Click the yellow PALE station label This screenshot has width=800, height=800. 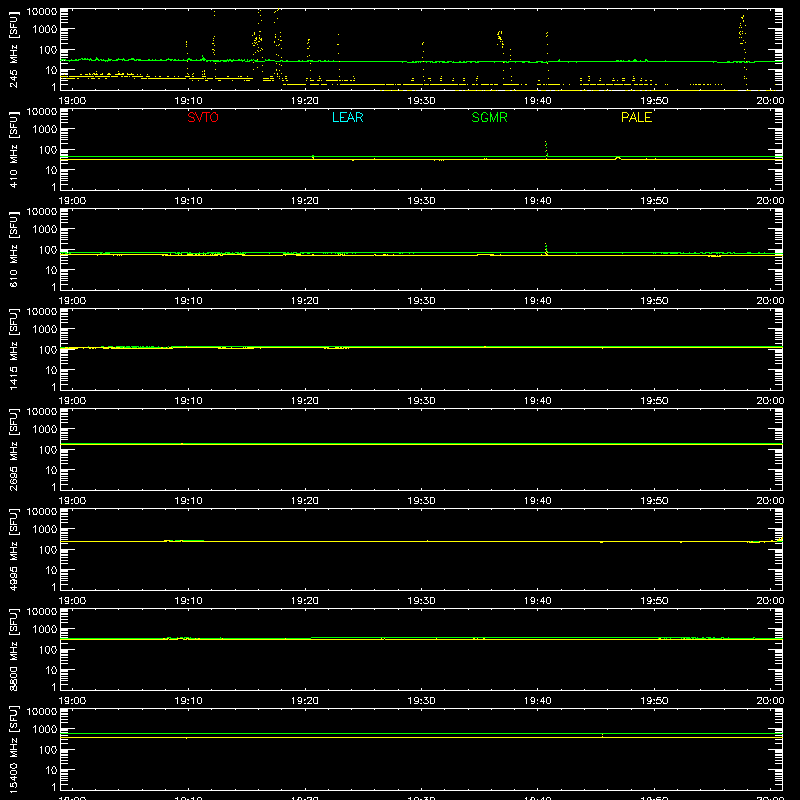[636, 117]
